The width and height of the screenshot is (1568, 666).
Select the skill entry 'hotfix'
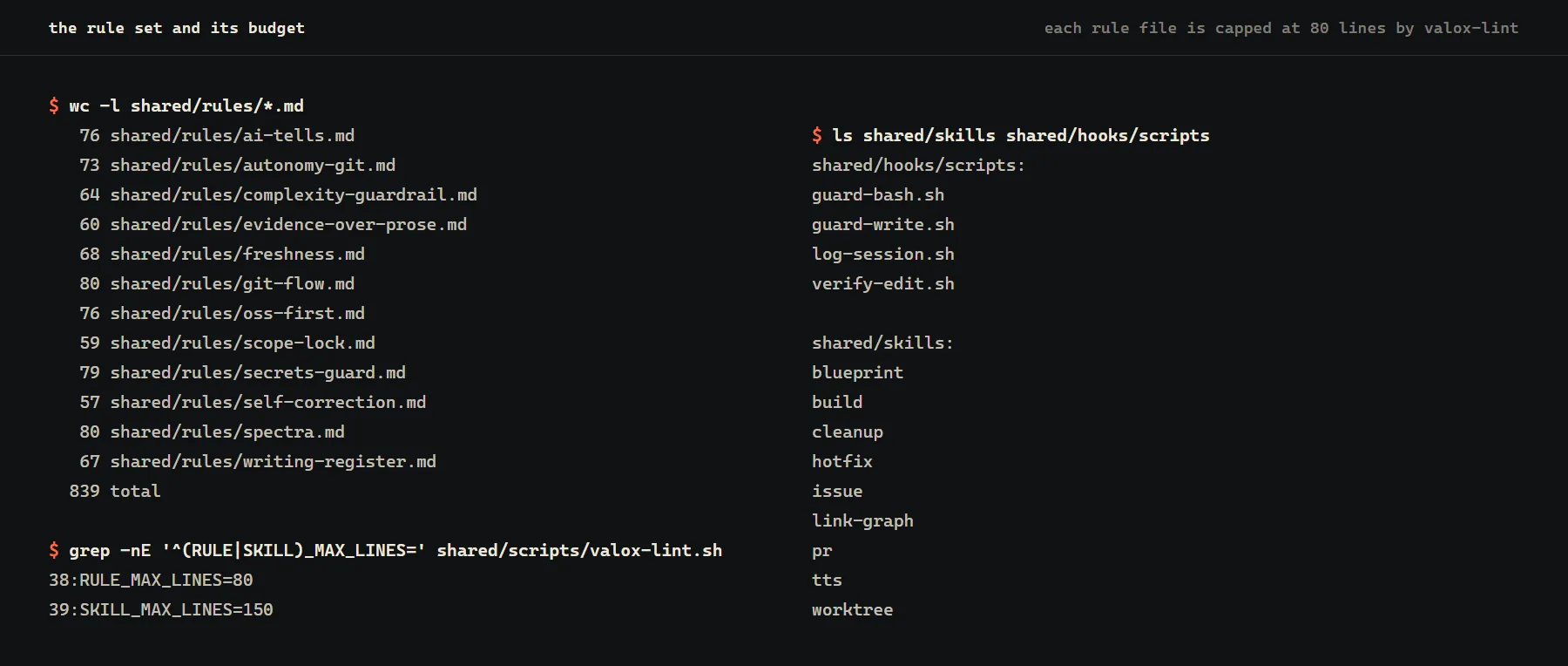842,461
